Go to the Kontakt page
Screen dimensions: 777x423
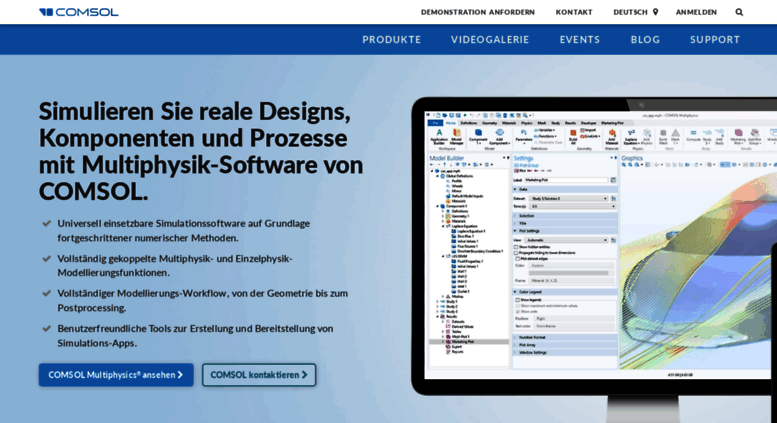(574, 12)
